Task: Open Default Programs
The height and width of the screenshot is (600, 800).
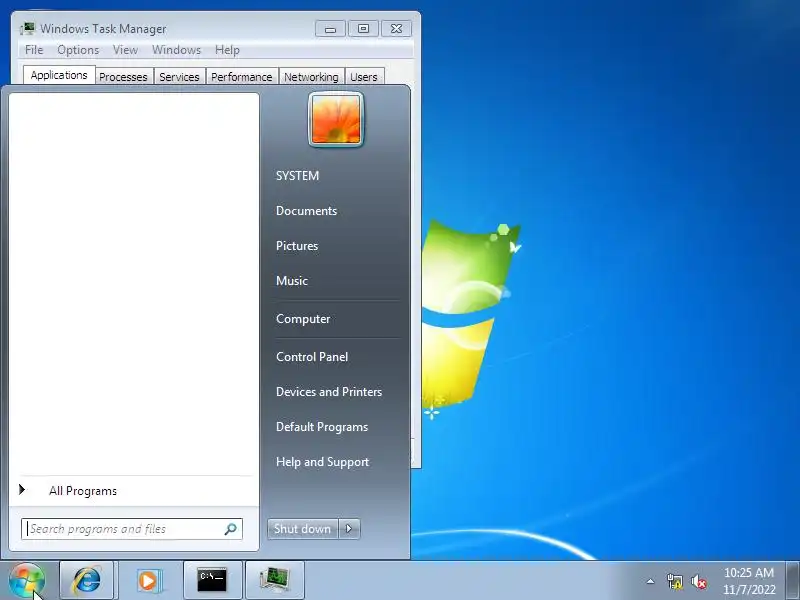Action: pyautogui.click(x=322, y=427)
